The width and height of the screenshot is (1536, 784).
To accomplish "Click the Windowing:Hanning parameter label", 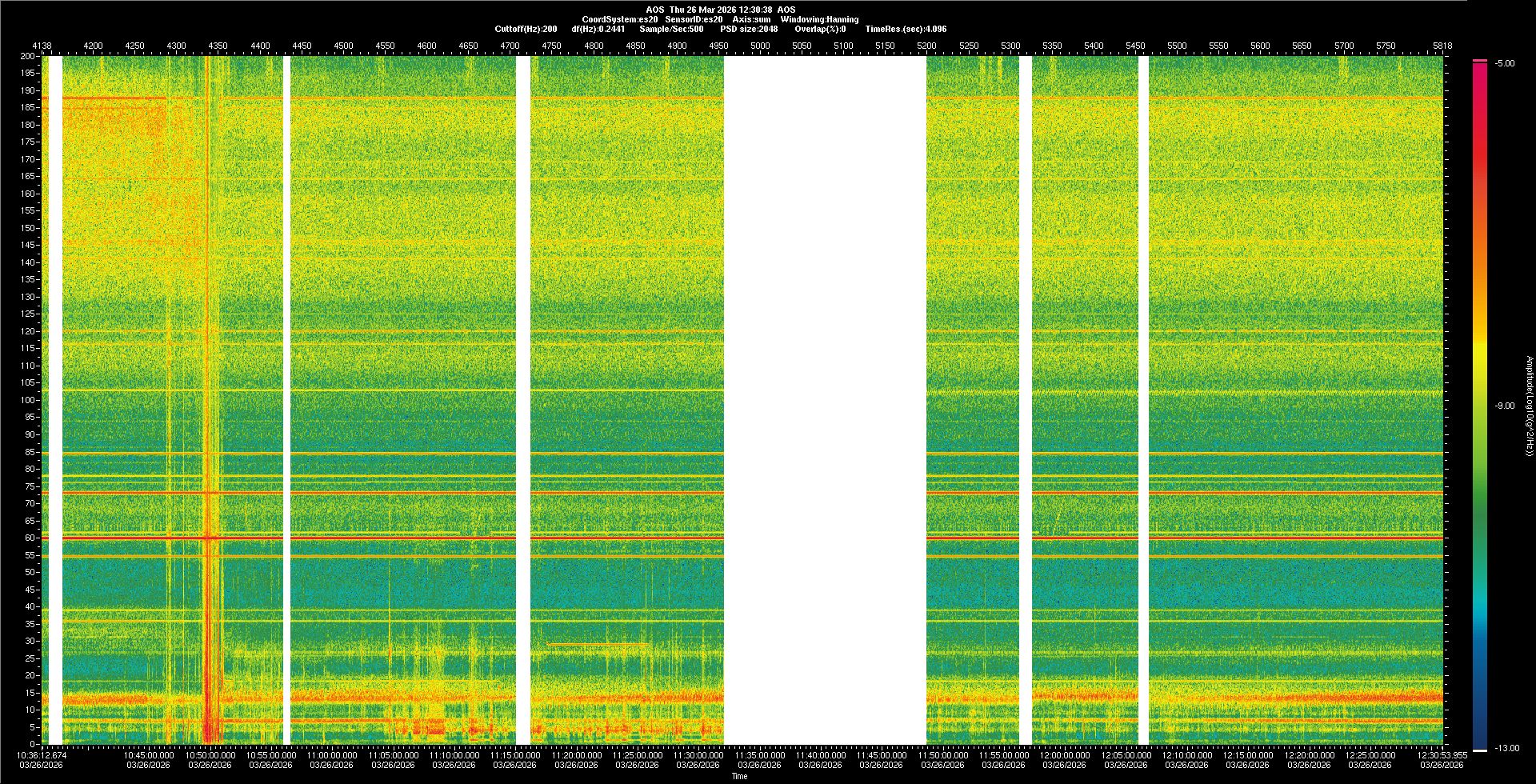I will point(819,20).
